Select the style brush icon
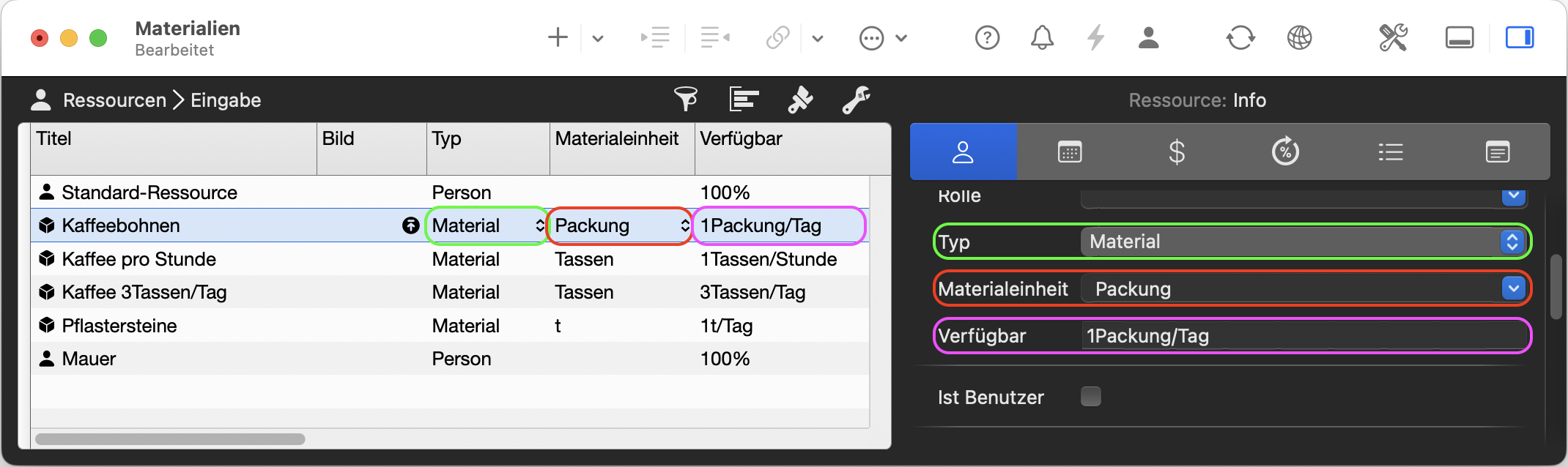The height and width of the screenshot is (467, 1568). [799, 100]
